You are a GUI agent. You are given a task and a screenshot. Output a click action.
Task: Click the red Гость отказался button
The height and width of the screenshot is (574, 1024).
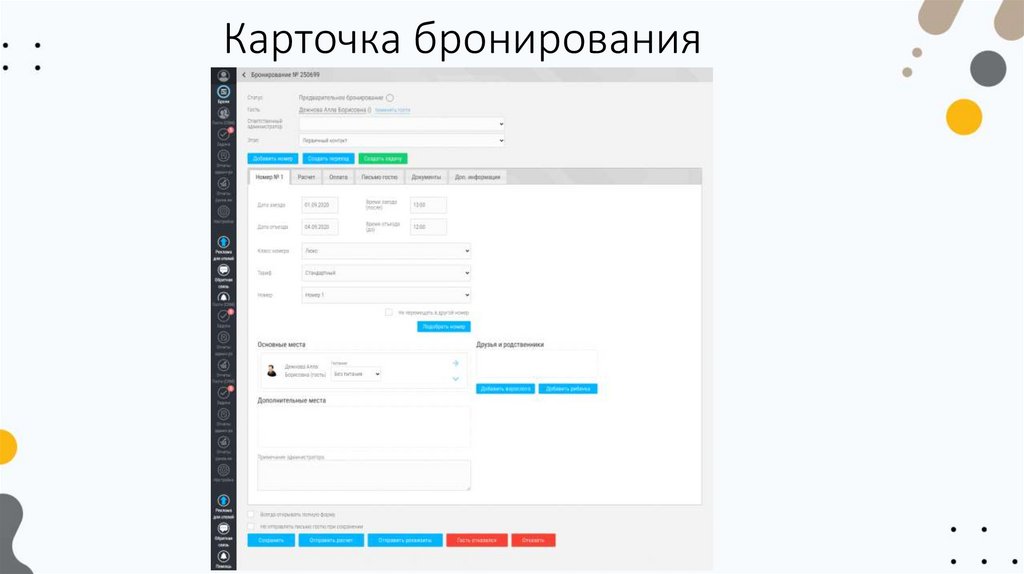(x=477, y=540)
